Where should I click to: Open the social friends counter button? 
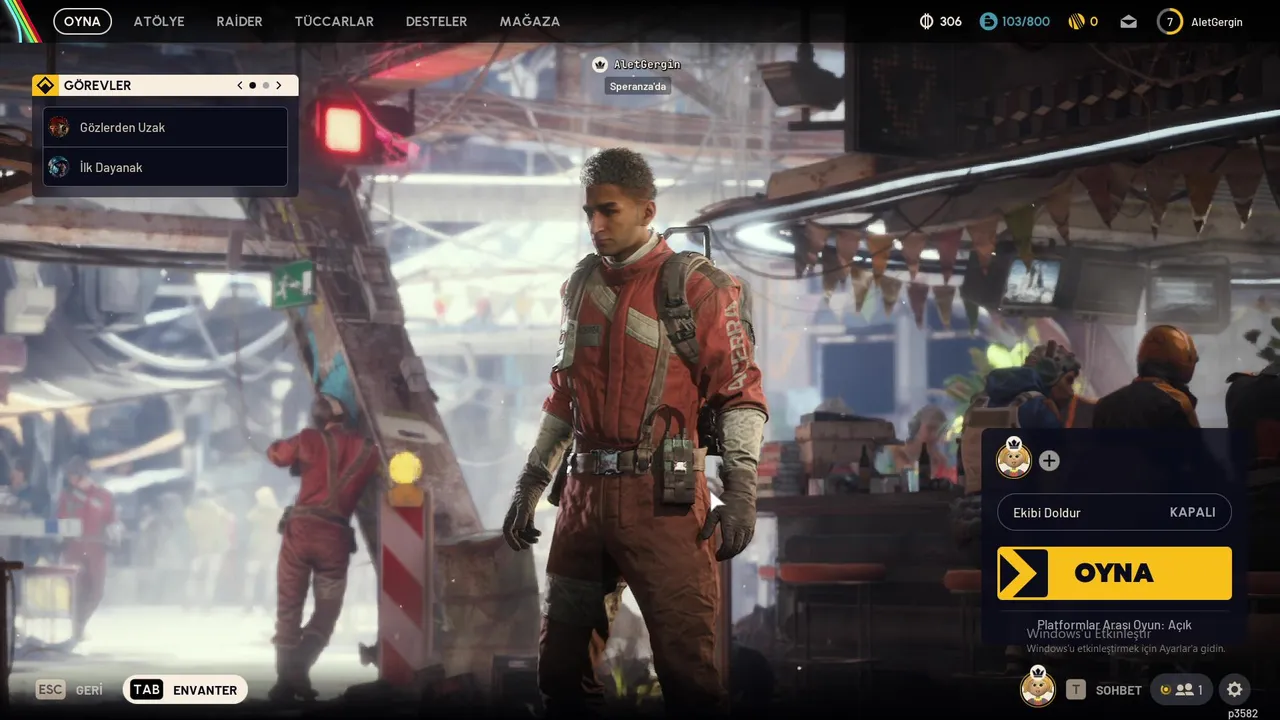[1181, 689]
